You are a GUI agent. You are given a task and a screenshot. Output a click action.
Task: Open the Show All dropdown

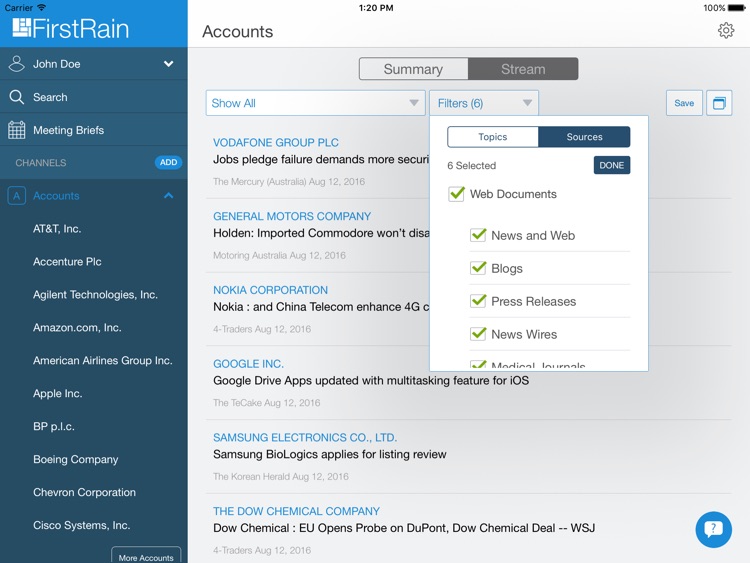point(315,103)
